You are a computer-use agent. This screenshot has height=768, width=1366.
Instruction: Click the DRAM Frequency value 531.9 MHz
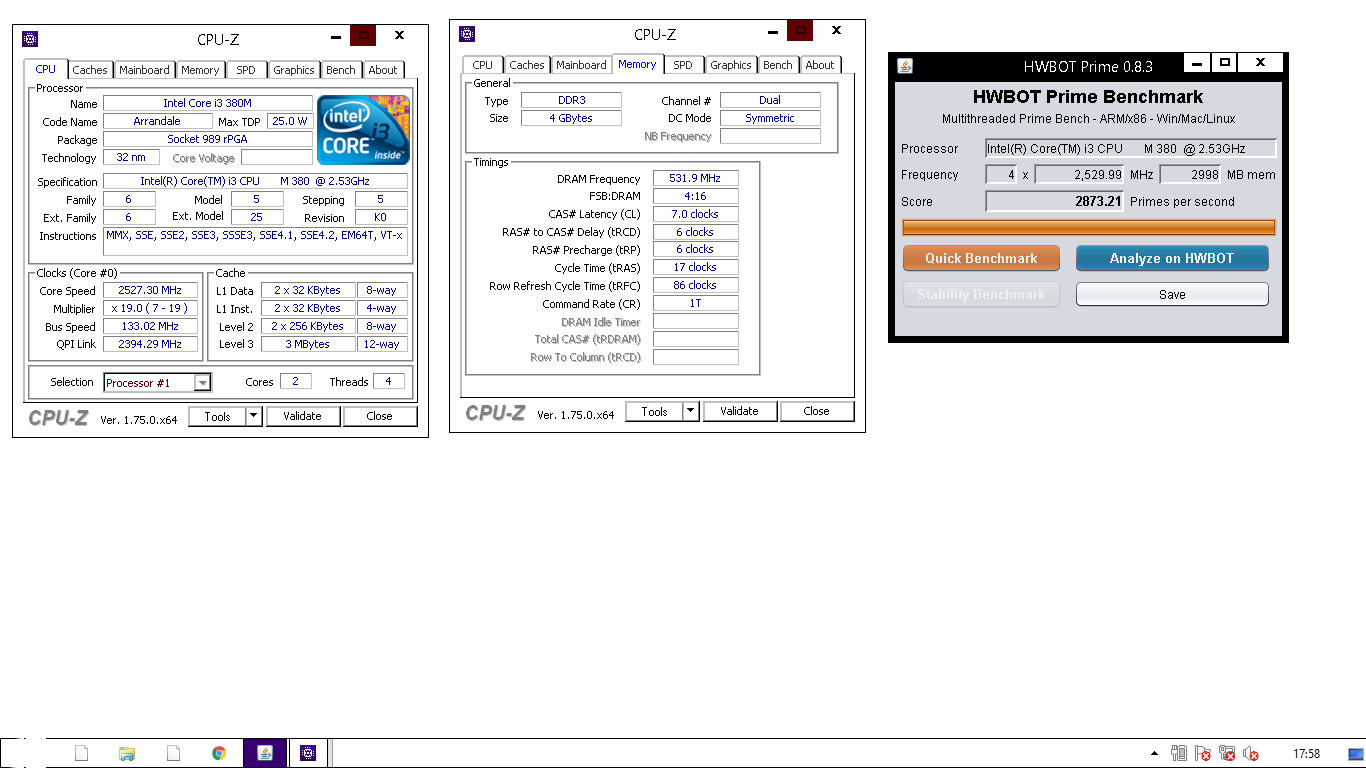click(x=695, y=178)
